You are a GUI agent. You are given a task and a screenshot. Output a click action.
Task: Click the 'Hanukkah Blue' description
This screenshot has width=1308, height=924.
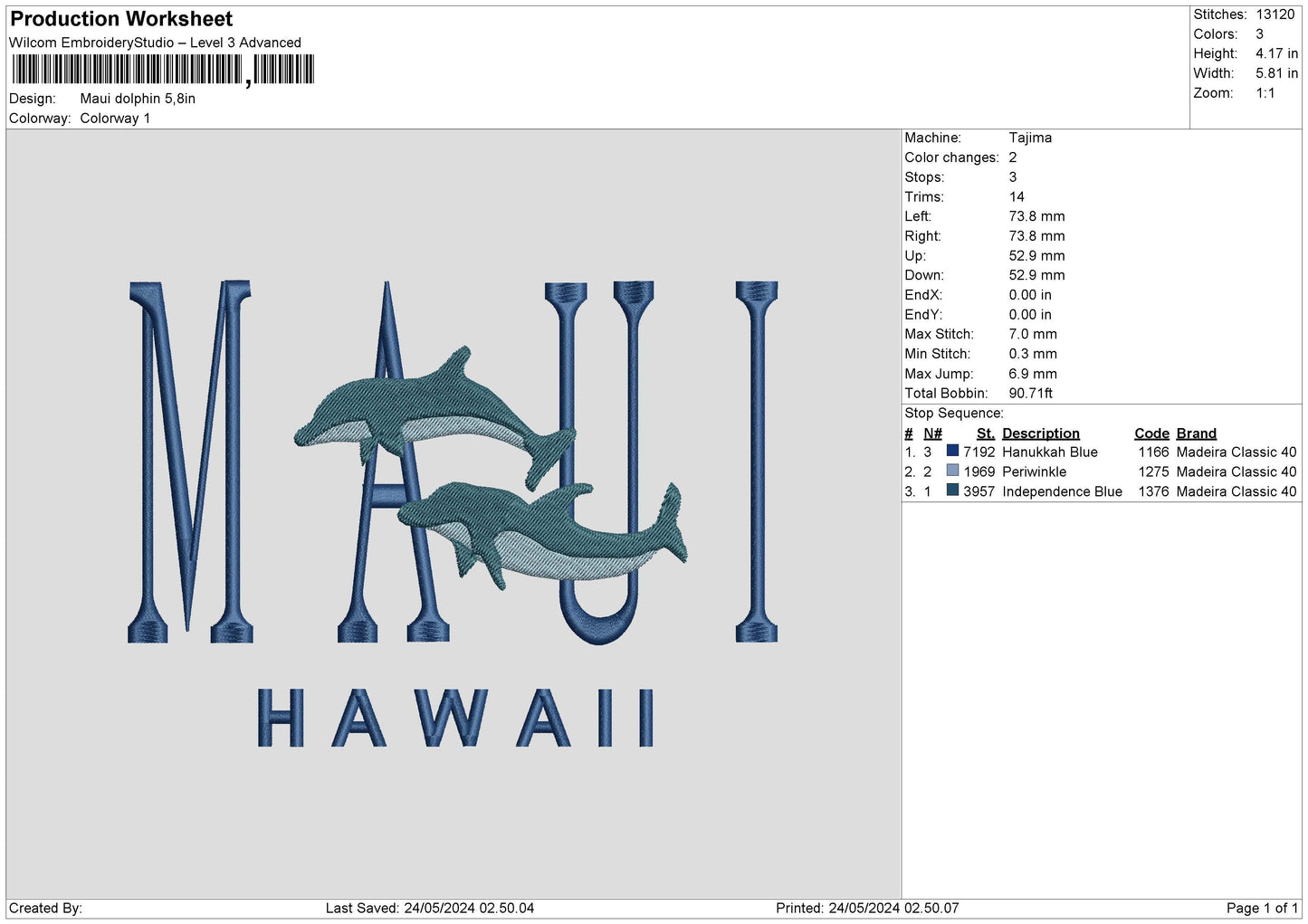(1050, 452)
